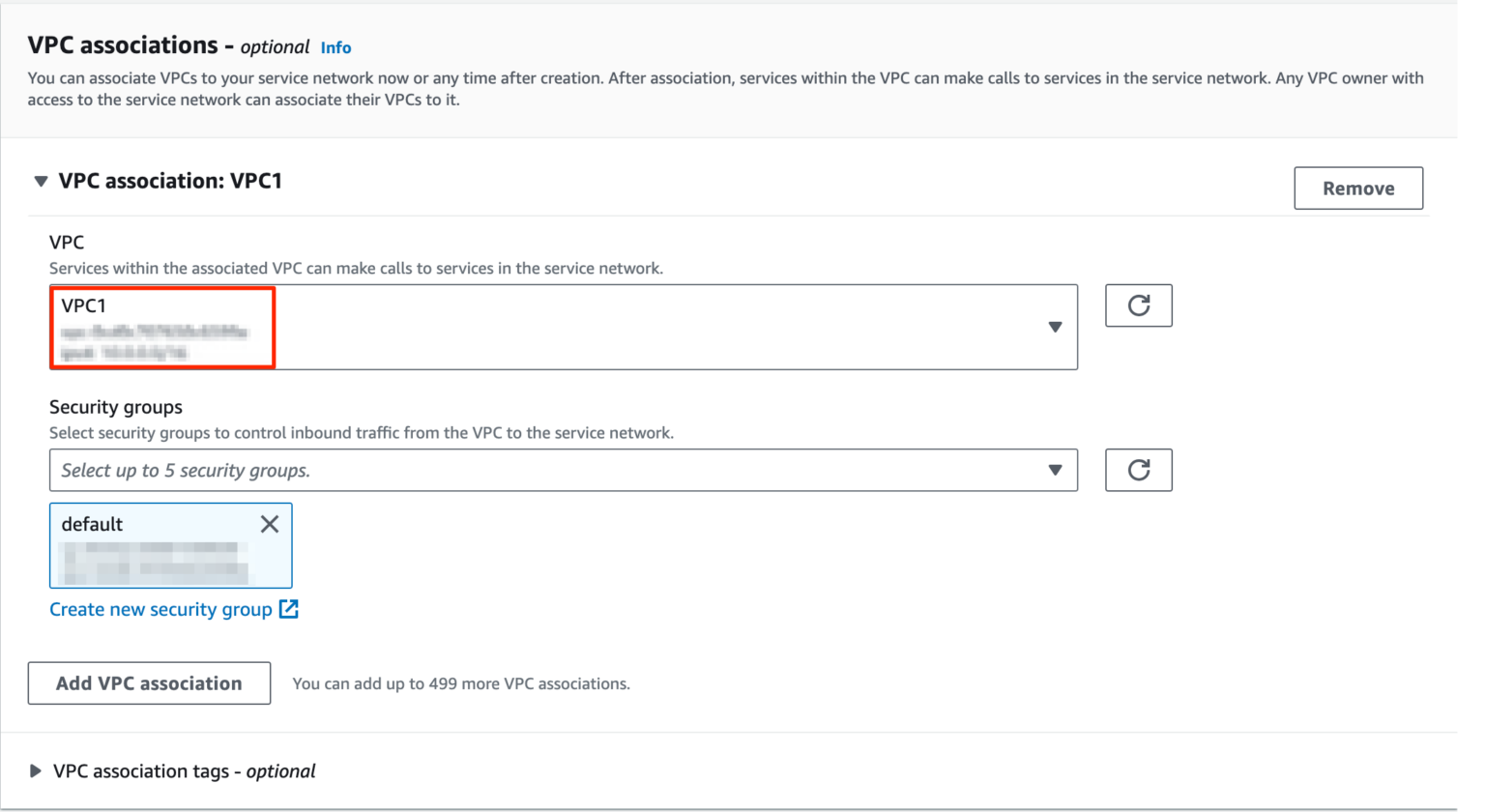
Task: Click the Create new security group link
Action: (x=160, y=609)
